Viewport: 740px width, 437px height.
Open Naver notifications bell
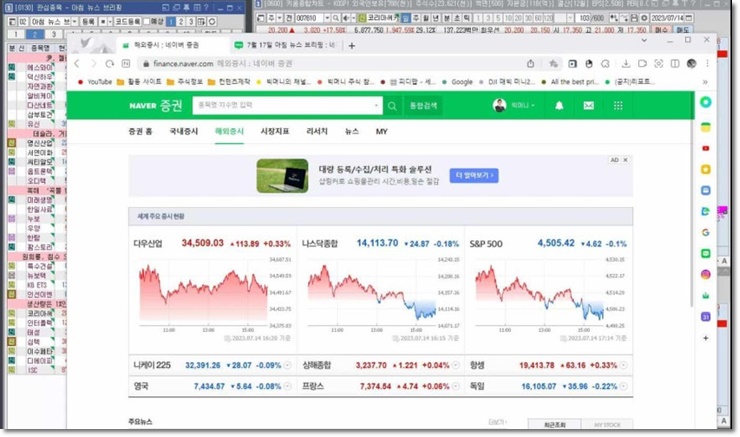(x=559, y=105)
